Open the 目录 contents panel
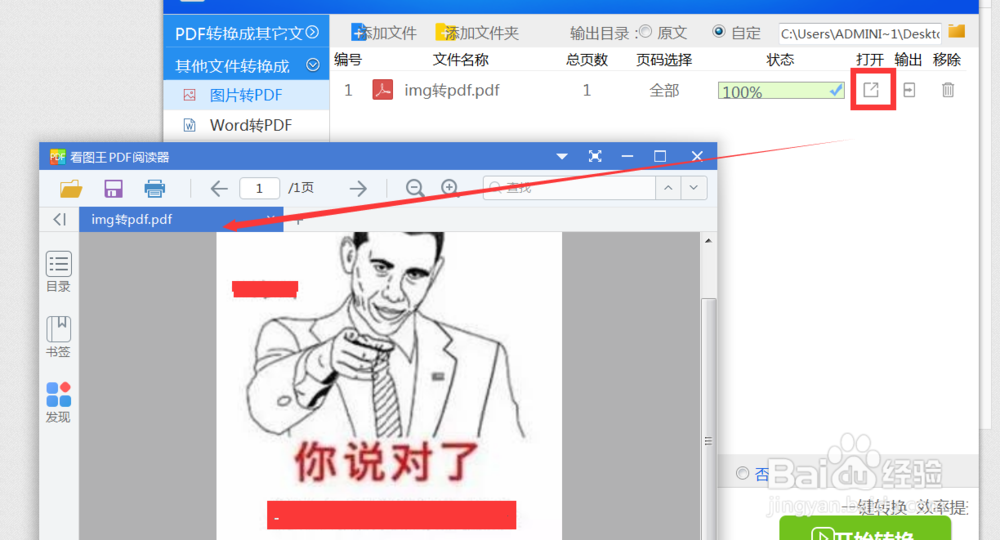This screenshot has height=540, width=1000. 58,272
